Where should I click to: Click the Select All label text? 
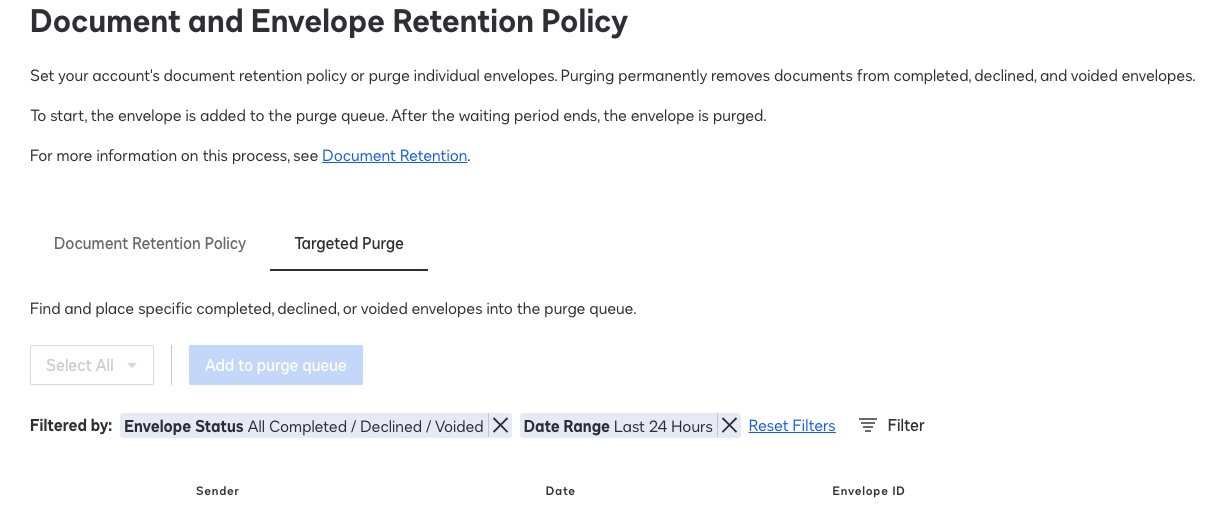[x=80, y=366]
